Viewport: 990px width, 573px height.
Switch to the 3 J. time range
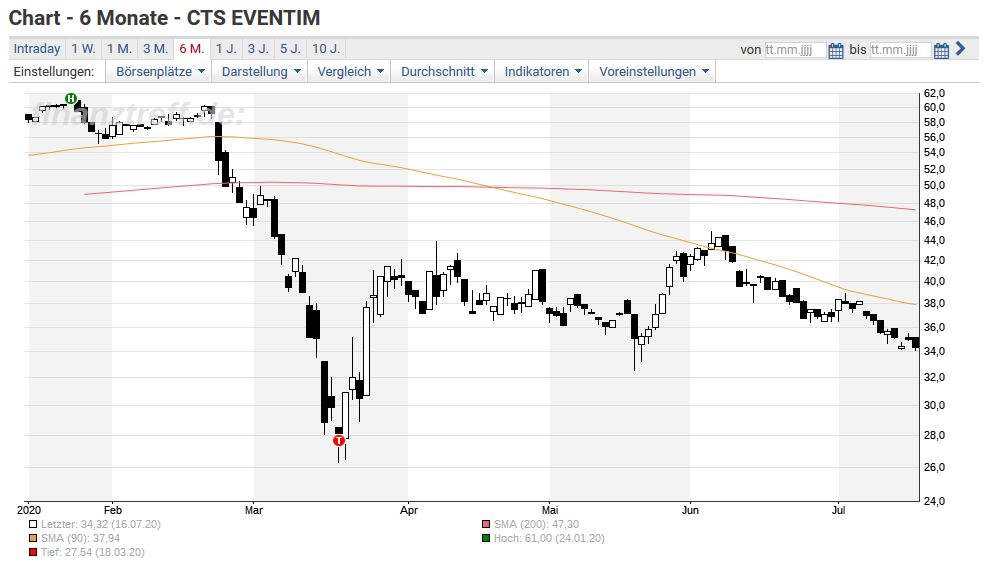pos(258,49)
